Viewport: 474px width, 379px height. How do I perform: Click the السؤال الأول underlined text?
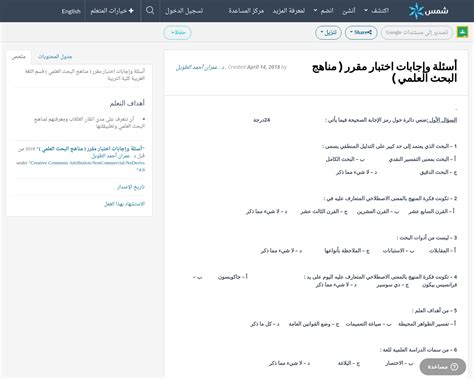442,120
